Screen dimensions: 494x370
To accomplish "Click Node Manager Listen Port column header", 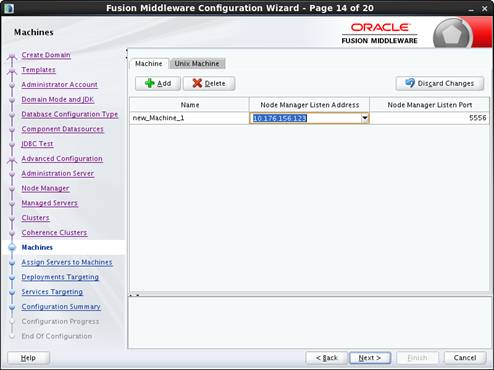I will [x=429, y=105].
